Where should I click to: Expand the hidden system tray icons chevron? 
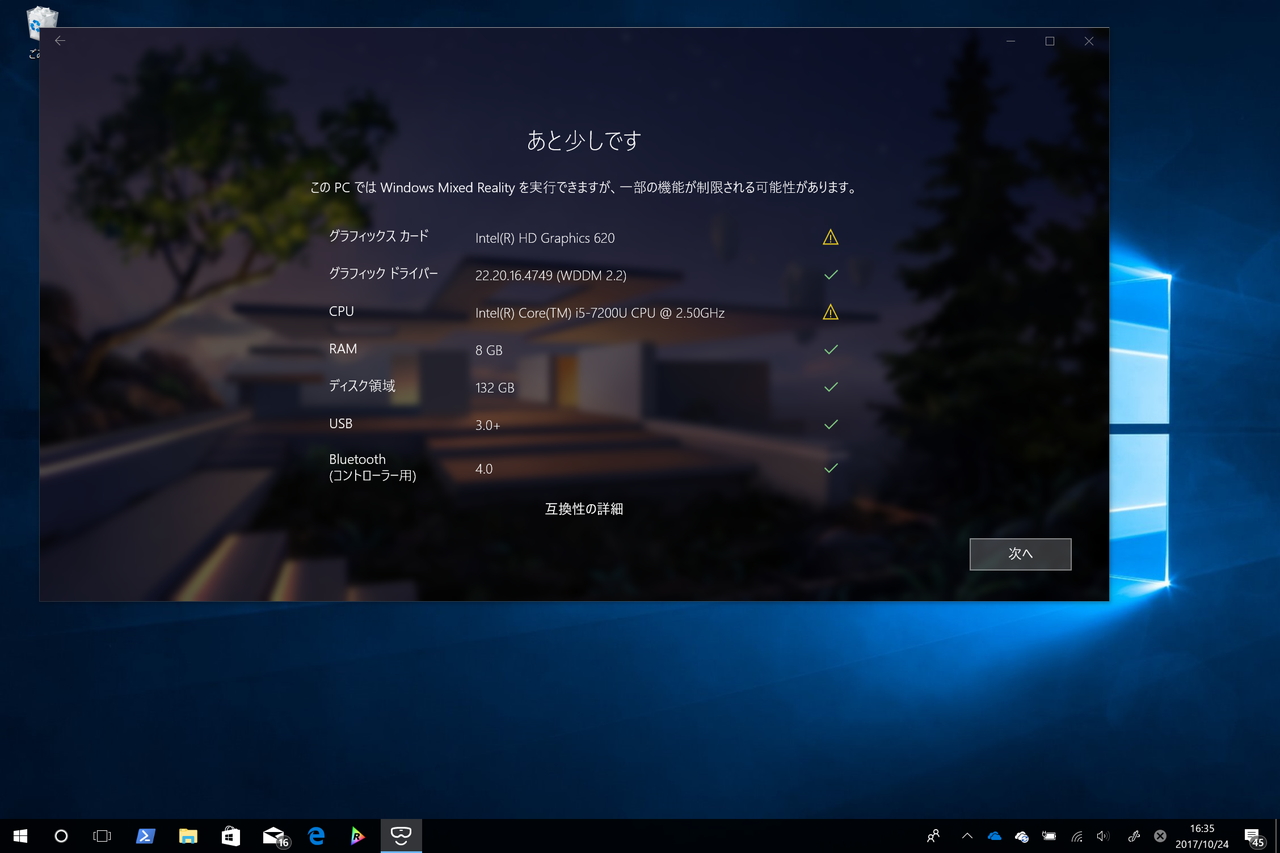click(x=966, y=836)
